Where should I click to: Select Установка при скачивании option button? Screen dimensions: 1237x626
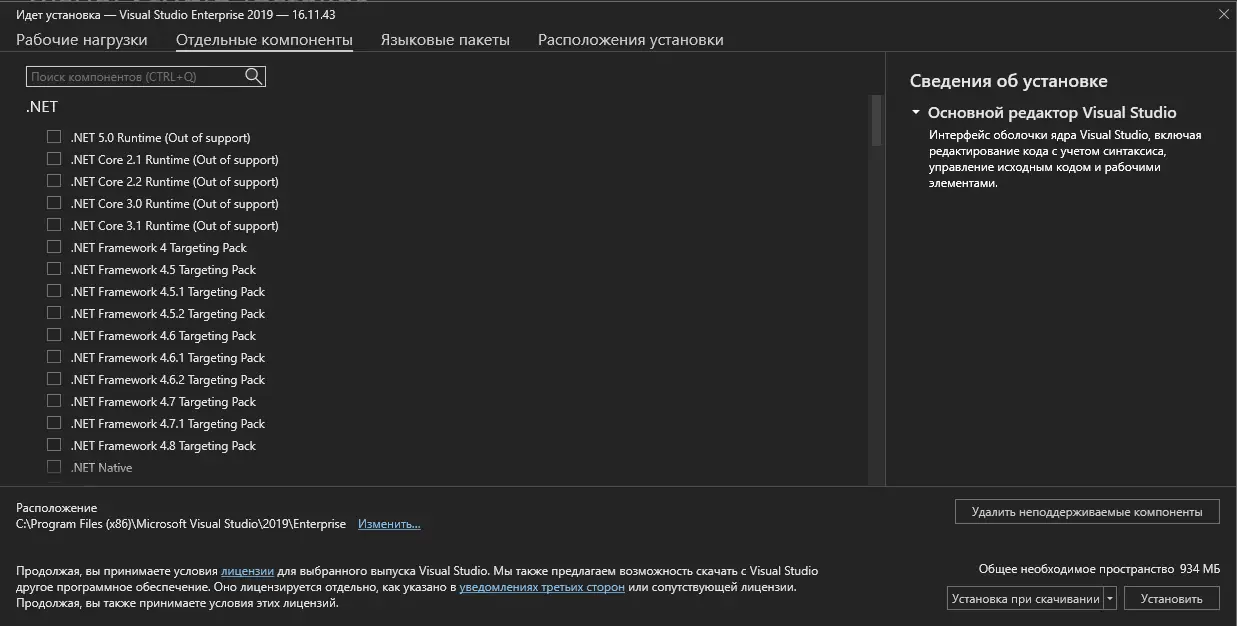[1025, 599]
